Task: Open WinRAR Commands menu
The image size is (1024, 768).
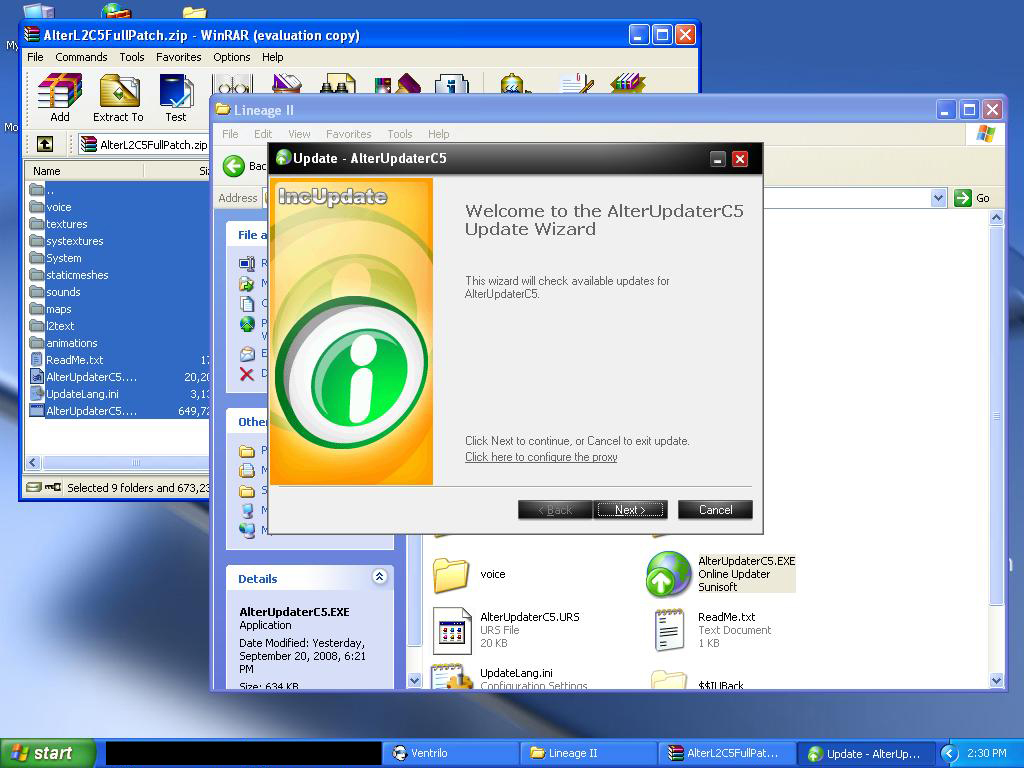Action: click(x=81, y=57)
